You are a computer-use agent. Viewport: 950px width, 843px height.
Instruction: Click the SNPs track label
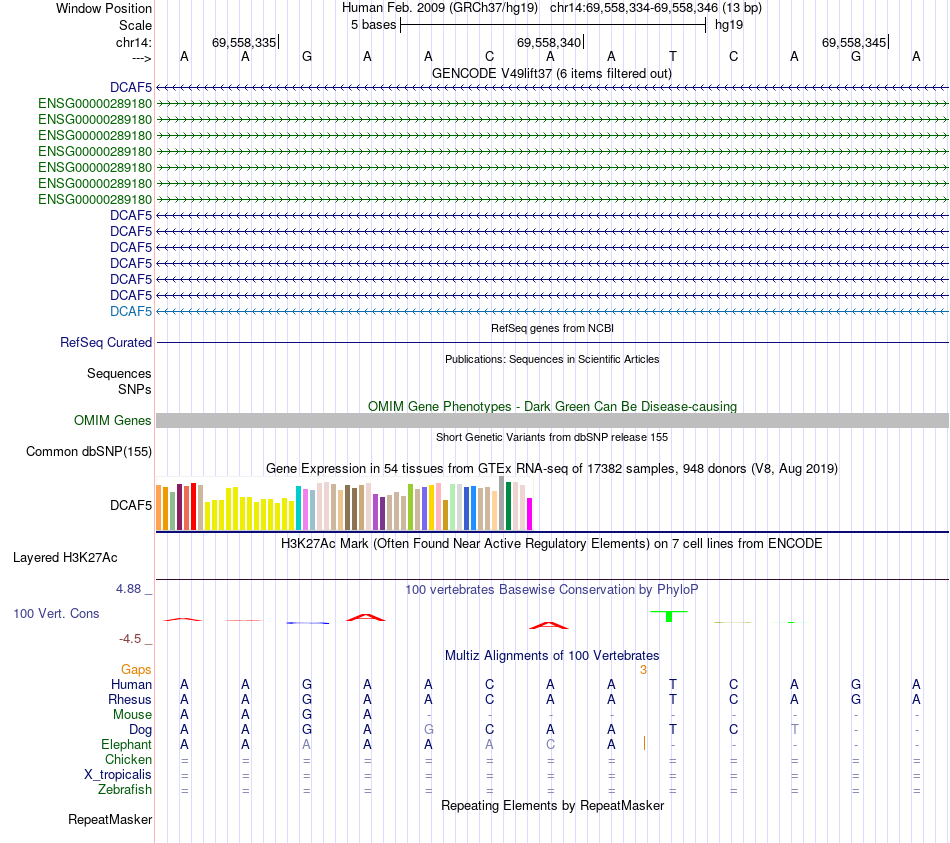point(135,389)
